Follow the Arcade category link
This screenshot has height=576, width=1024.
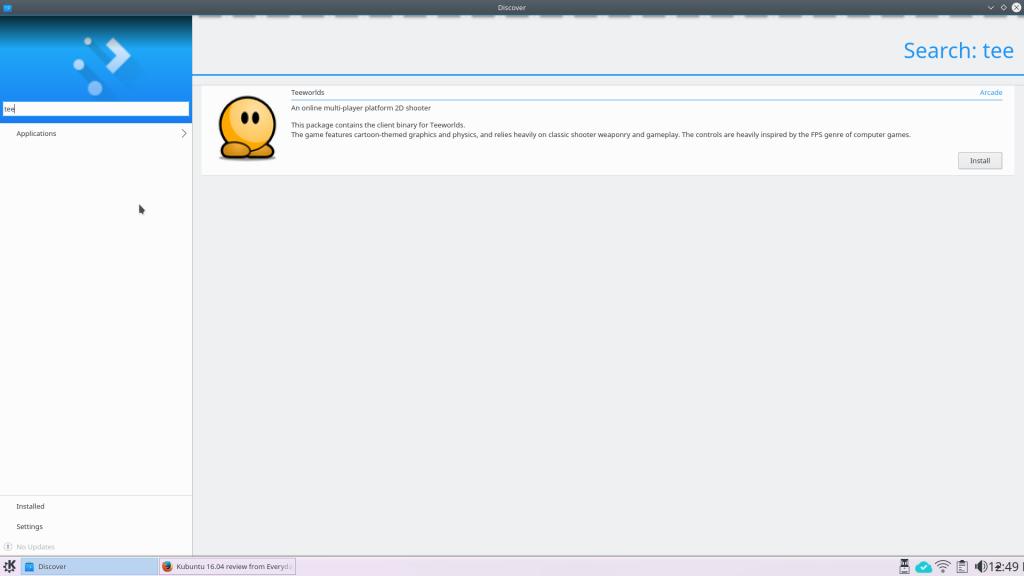tap(990, 92)
